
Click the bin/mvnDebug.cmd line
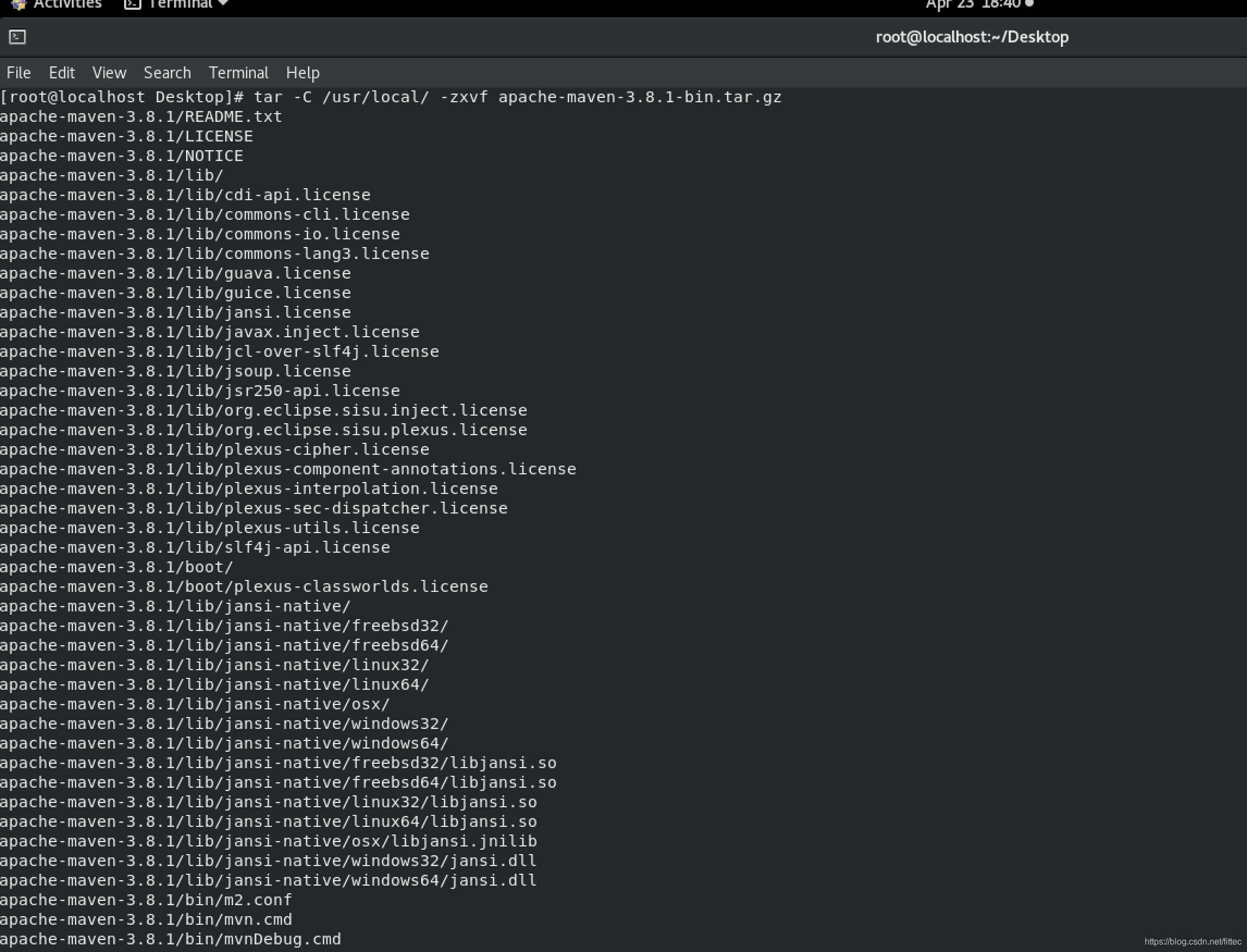(171, 939)
